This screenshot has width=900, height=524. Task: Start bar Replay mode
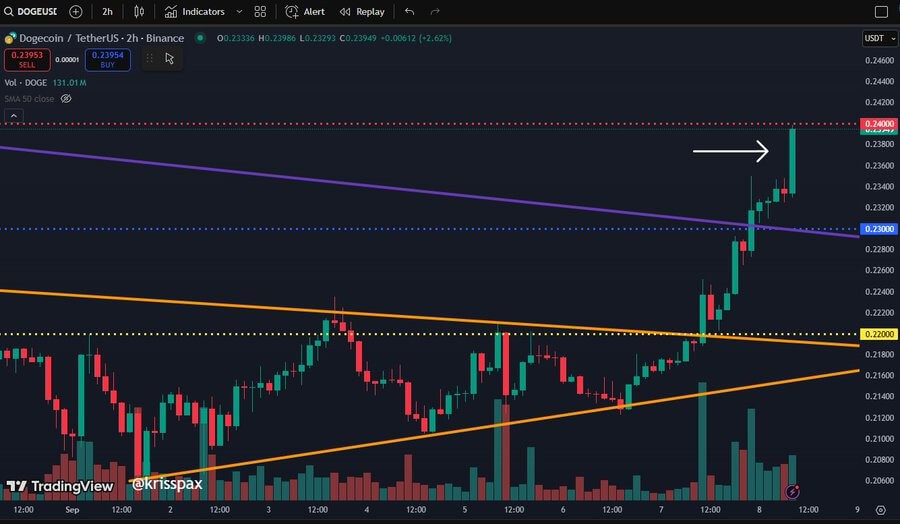pos(362,11)
